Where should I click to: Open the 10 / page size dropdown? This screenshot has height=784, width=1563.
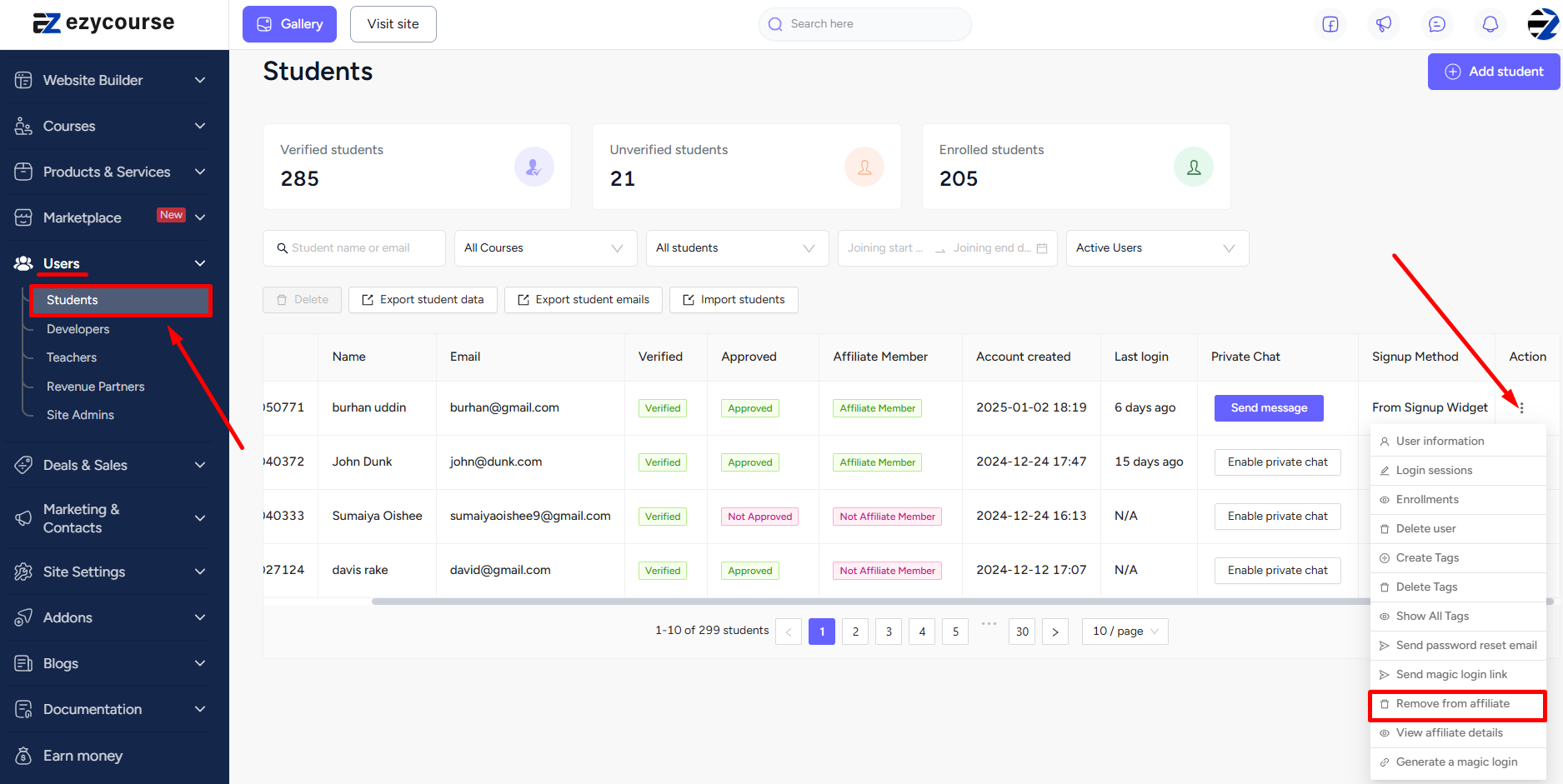(x=1125, y=632)
